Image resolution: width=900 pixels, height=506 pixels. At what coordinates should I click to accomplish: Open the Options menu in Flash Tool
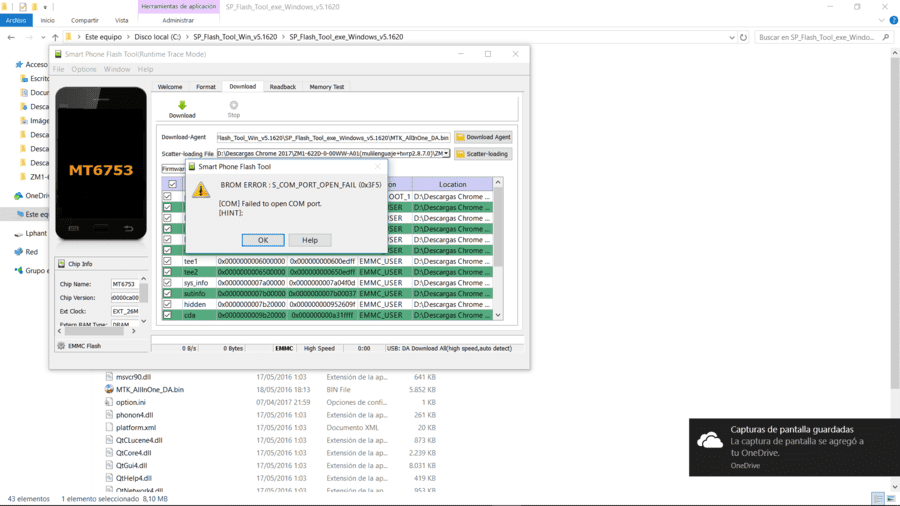(84, 69)
